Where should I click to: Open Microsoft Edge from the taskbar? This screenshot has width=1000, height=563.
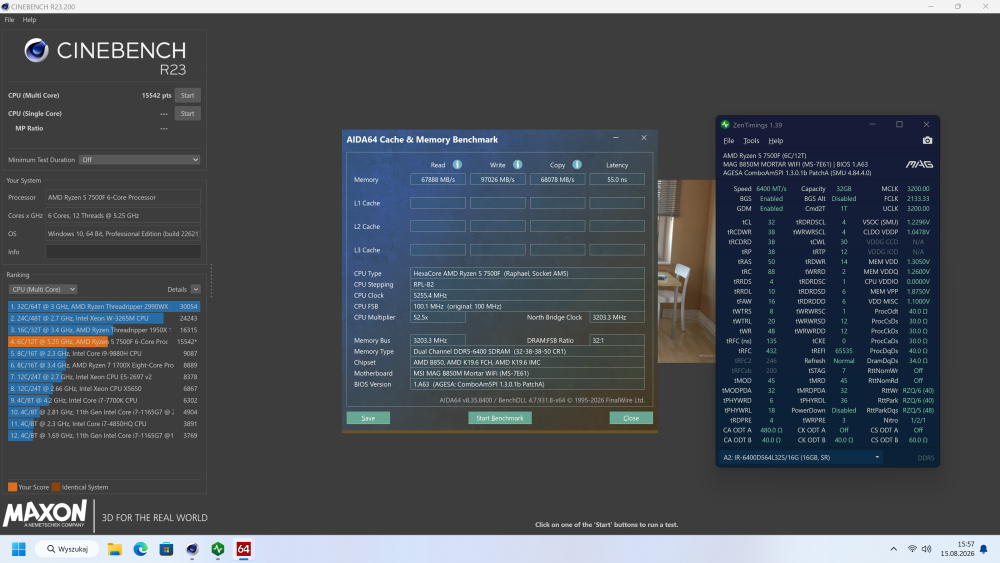[140, 549]
